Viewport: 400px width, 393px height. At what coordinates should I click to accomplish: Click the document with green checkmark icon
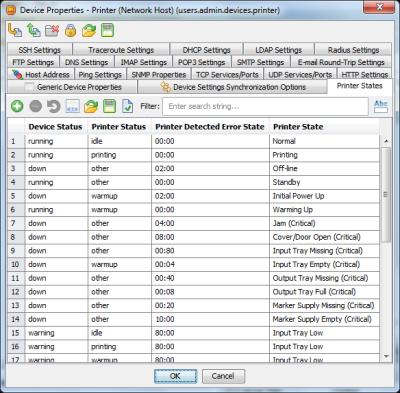(127, 106)
